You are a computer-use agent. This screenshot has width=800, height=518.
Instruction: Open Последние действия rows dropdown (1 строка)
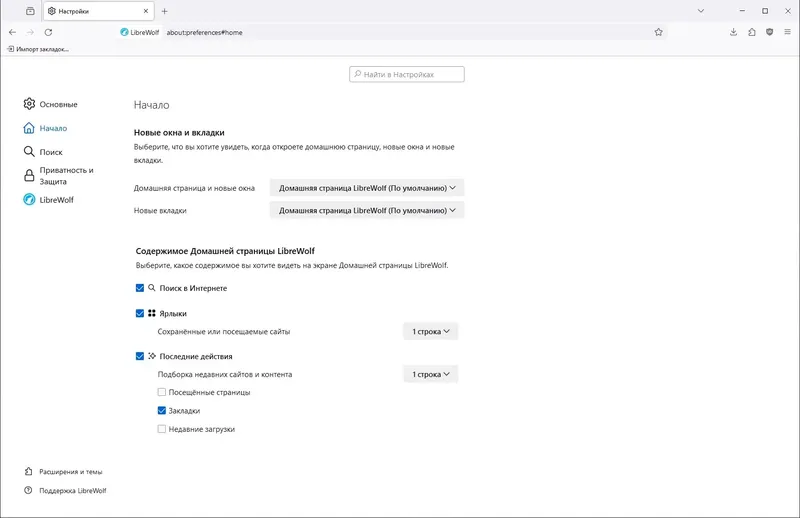tap(431, 374)
